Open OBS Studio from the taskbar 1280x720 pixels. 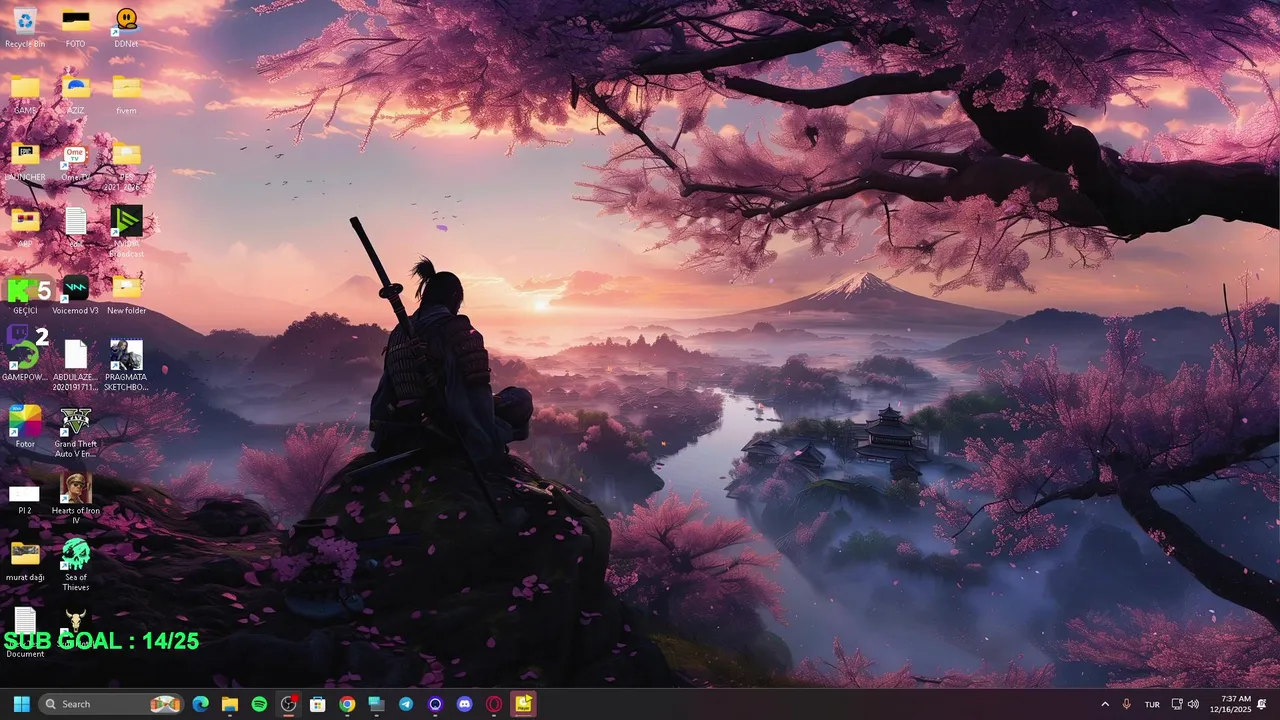tap(288, 704)
